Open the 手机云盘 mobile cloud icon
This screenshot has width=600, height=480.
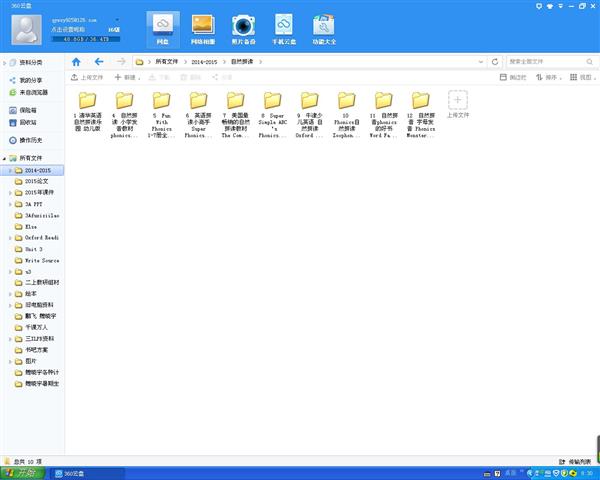tap(282, 28)
